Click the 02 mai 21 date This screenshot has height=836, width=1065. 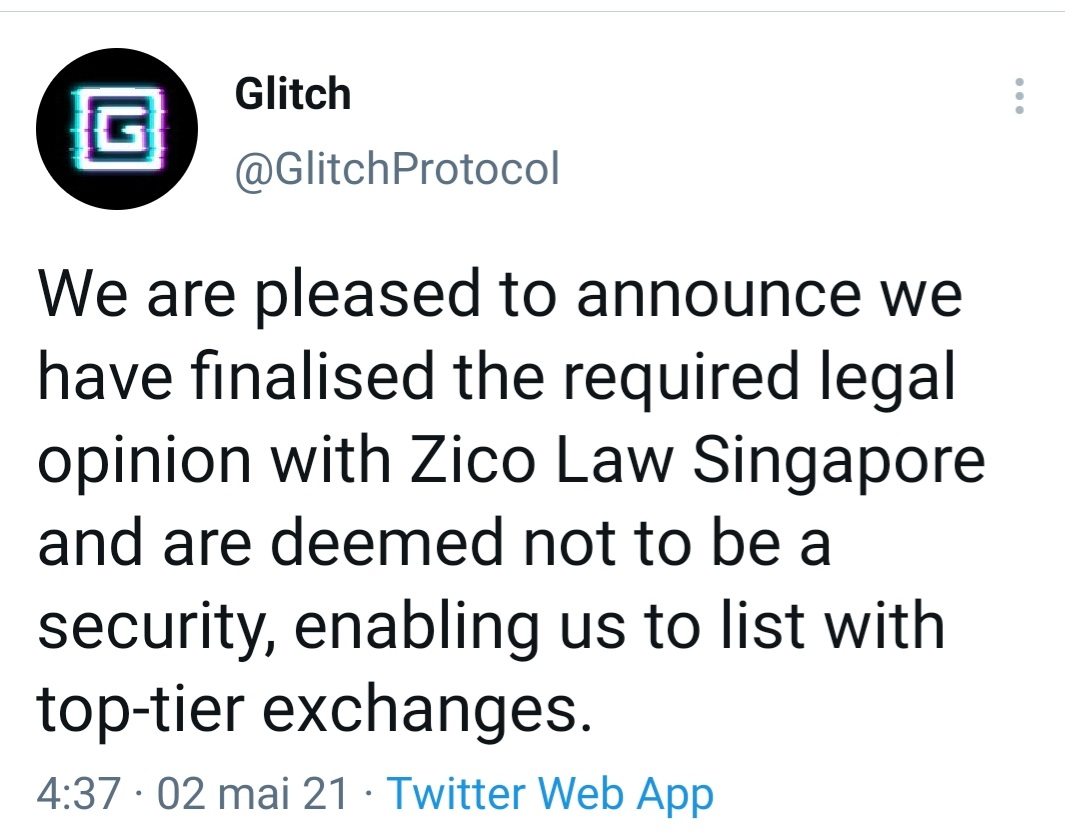[x=252, y=793]
